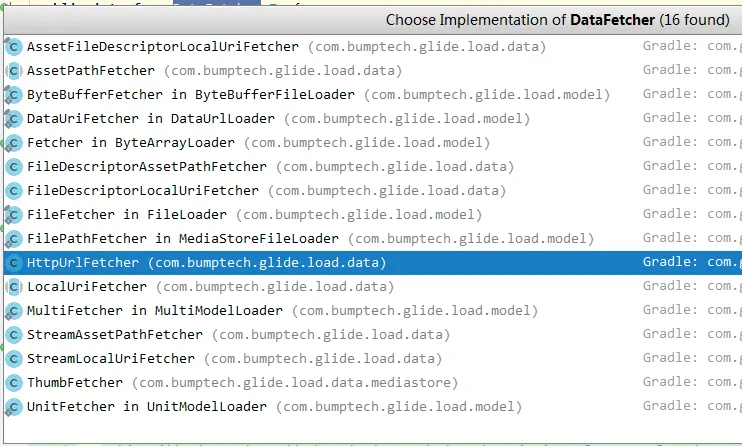
Task: Choose DataUriFetcher in DataUrlLoader
Action: point(373,118)
